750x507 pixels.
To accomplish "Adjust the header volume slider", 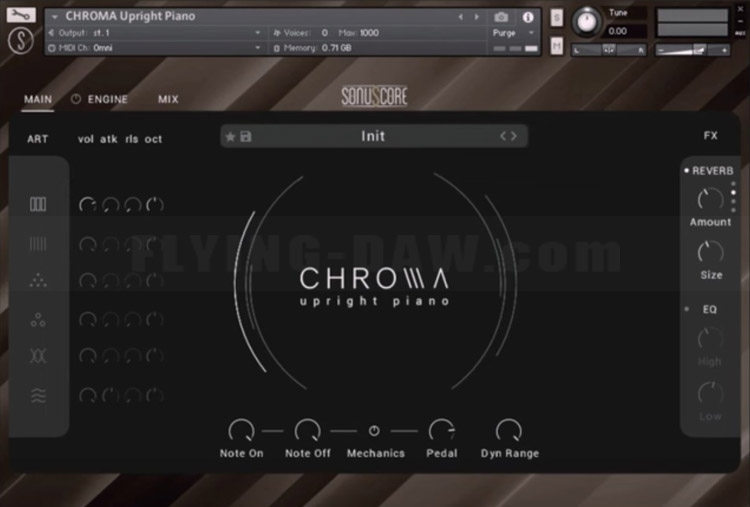I will [x=693, y=50].
